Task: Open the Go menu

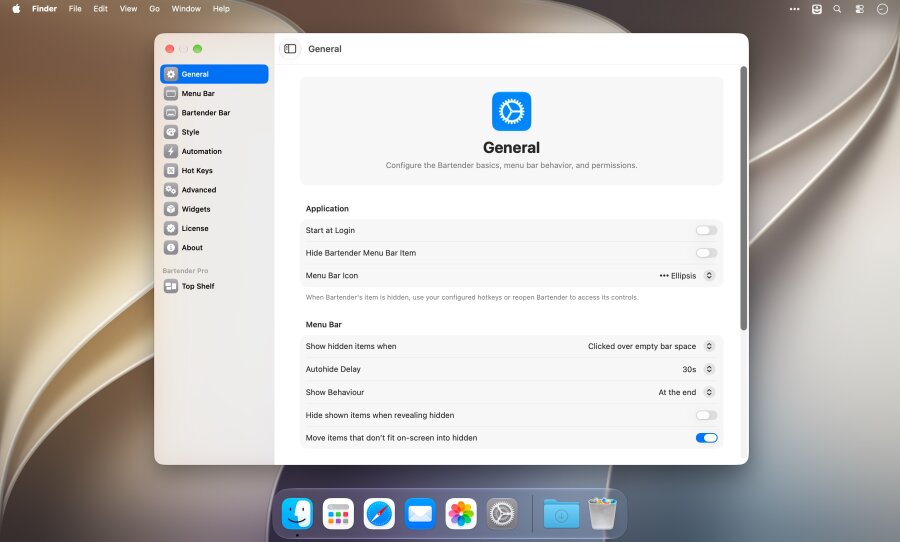Action: (154, 9)
